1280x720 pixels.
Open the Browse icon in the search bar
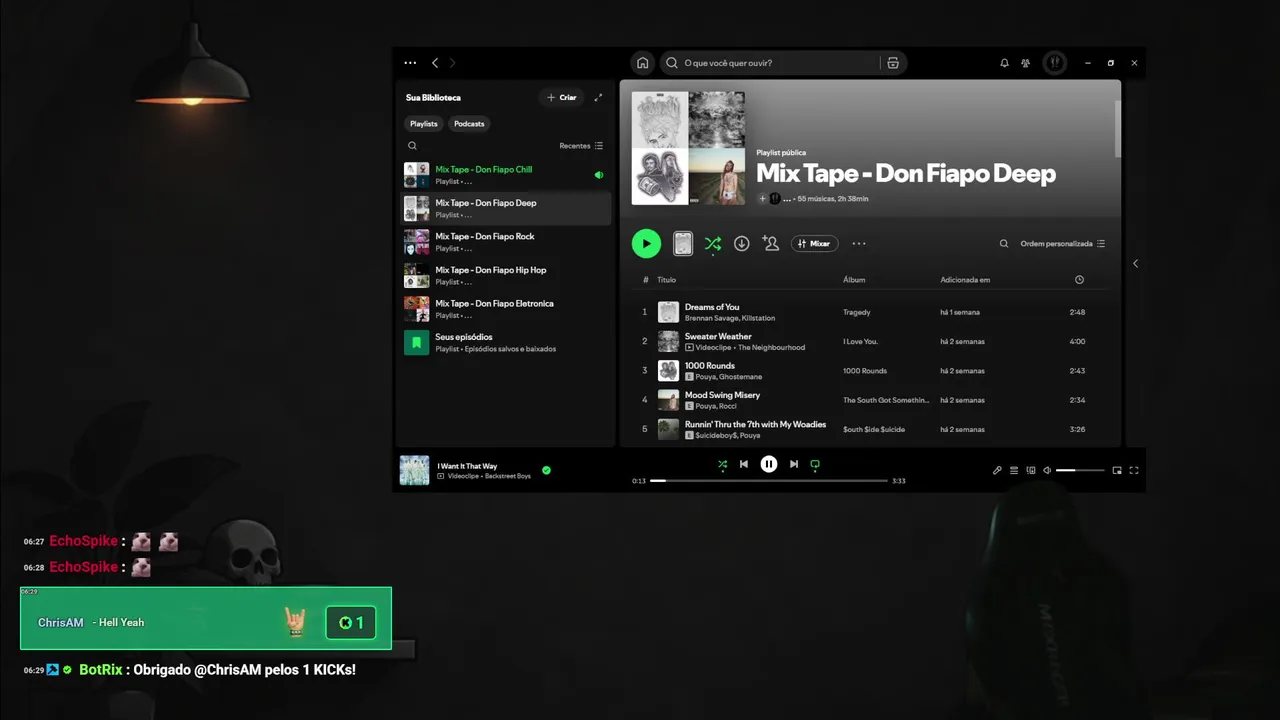893,63
